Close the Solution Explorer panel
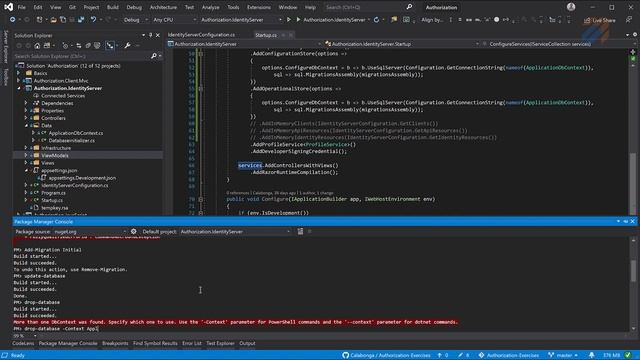The image size is (640, 360). tap(158, 36)
